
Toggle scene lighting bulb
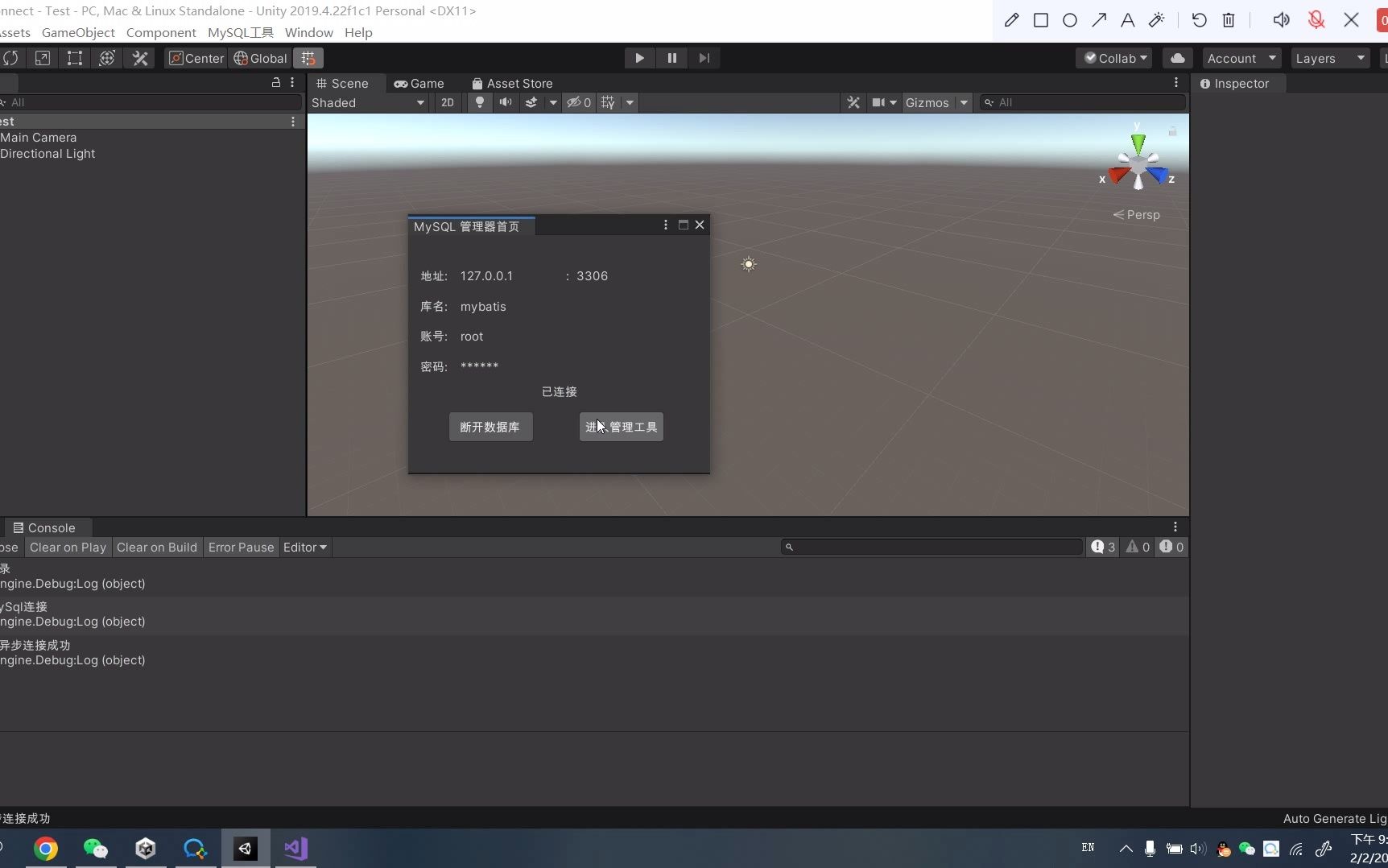coord(479,102)
